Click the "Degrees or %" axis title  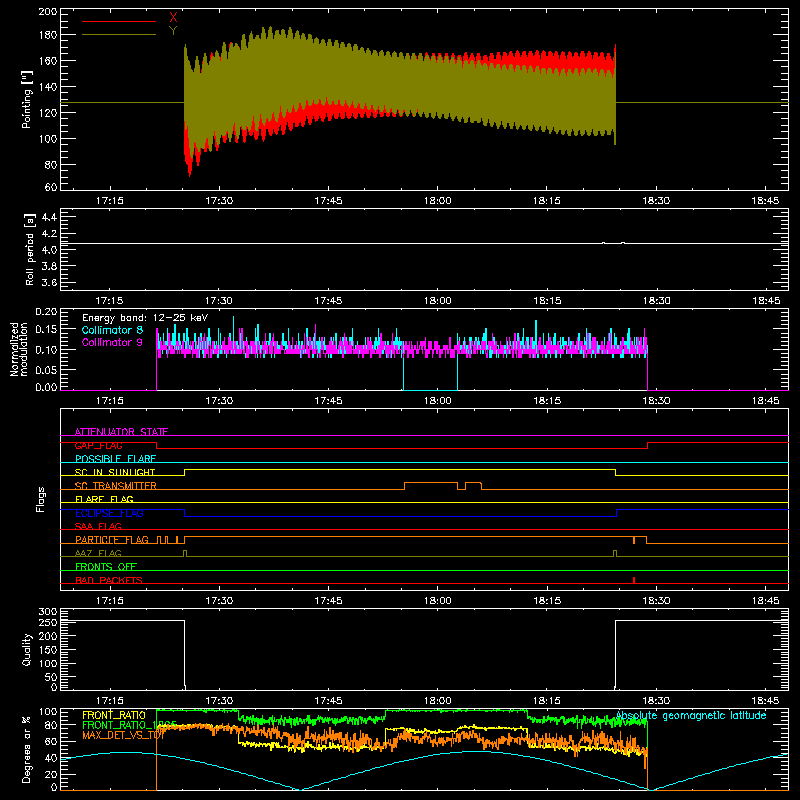click(x=27, y=749)
